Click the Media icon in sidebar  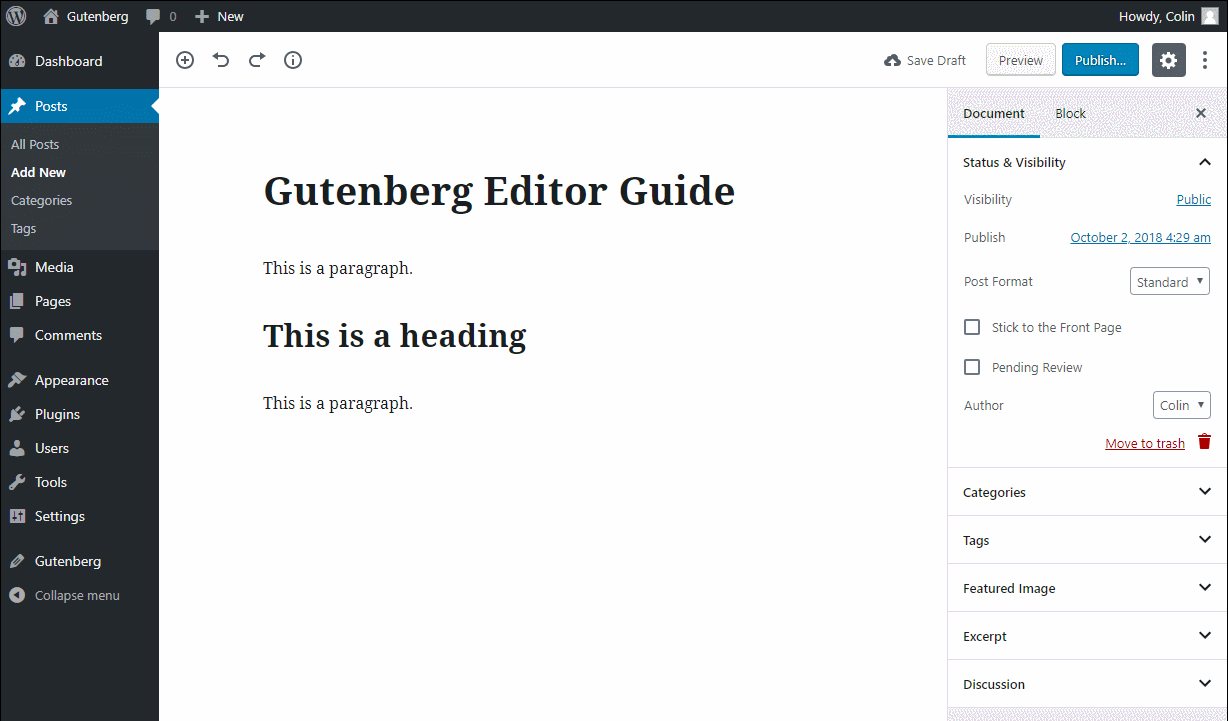(17, 267)
